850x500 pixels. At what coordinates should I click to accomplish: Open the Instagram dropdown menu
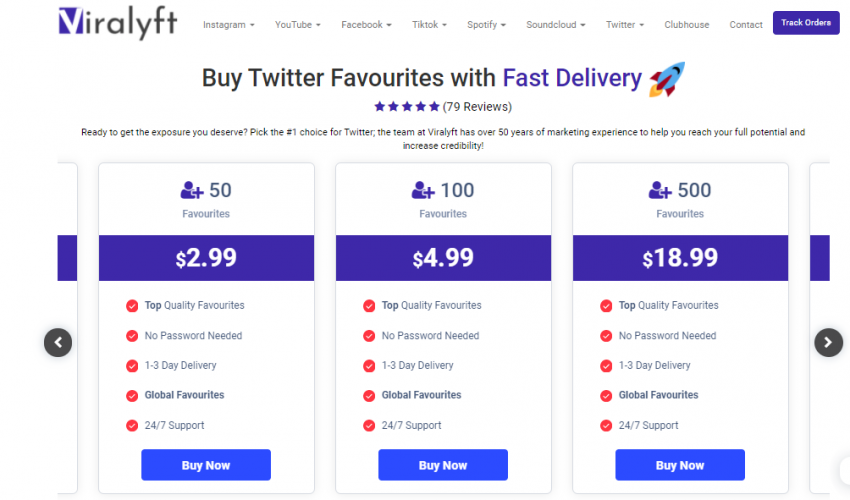(228, 25)
